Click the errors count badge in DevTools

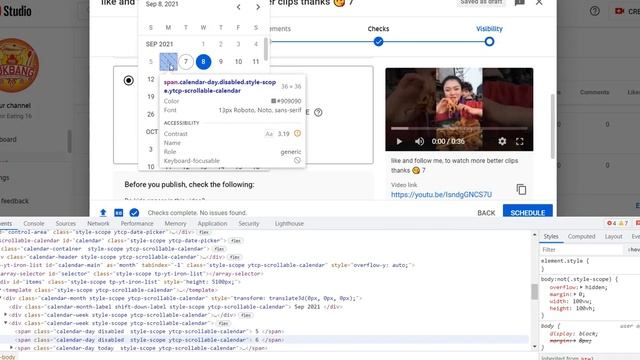[x=611, y=223]
